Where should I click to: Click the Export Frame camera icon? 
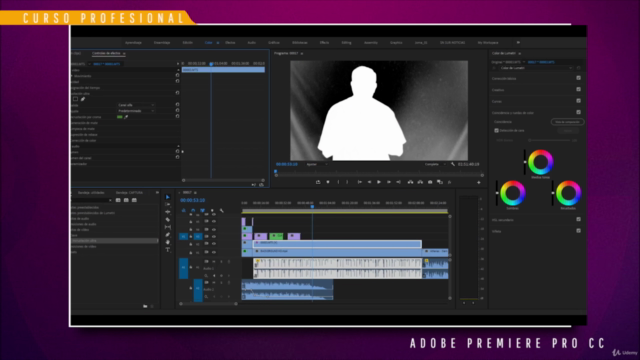click(x=430, y=182)
